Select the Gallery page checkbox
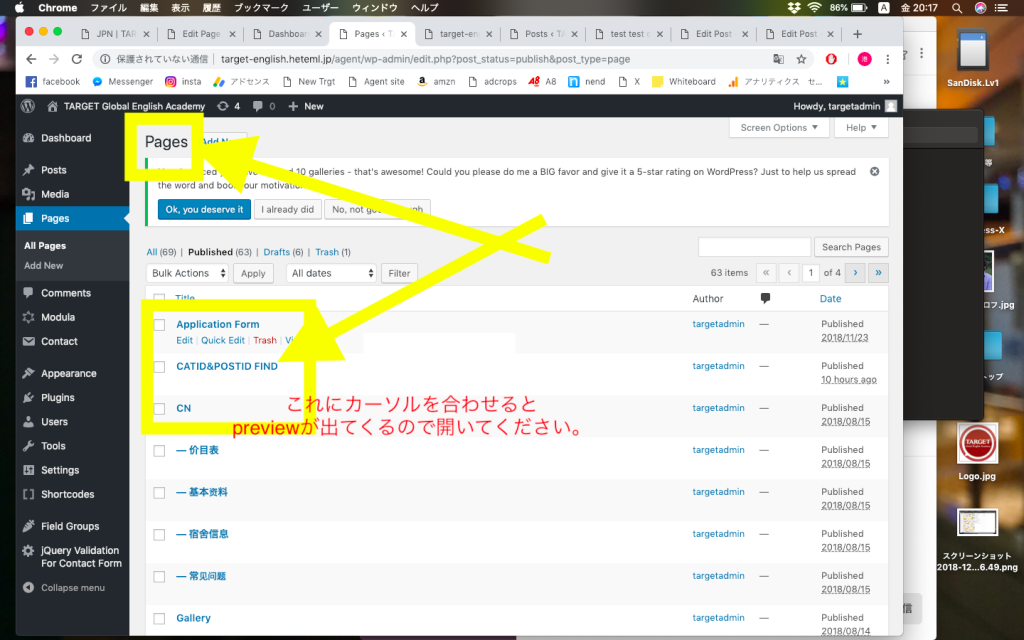1024x640 pixels. 159,618
